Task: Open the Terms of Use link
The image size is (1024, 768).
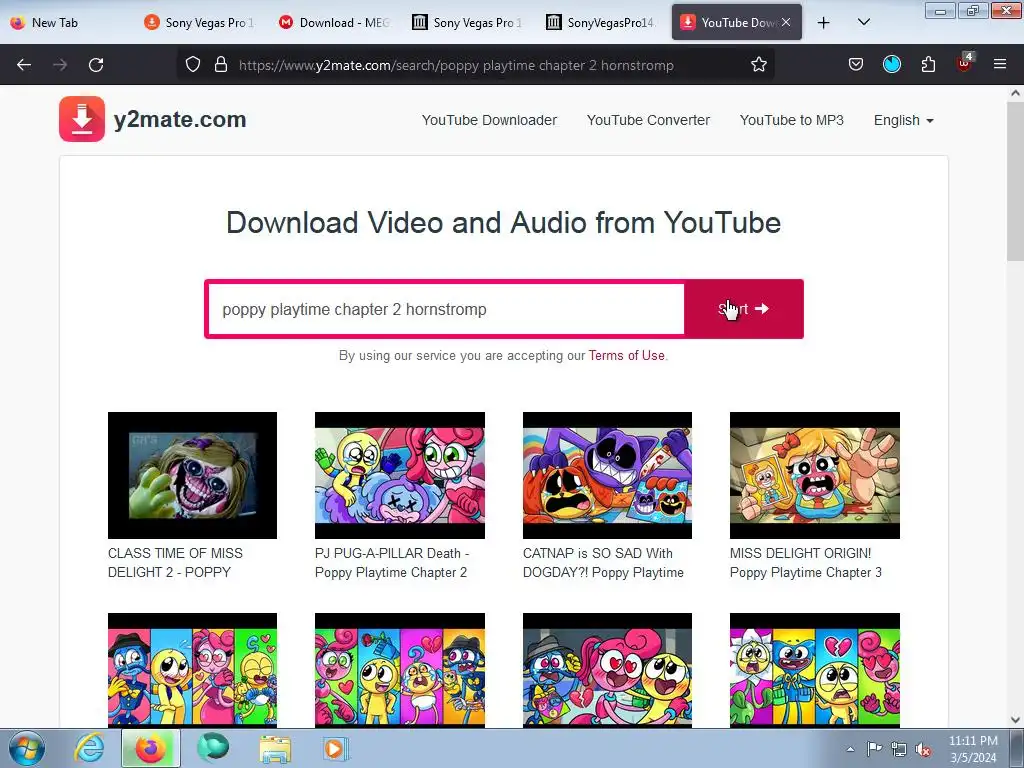Action: 626,355
